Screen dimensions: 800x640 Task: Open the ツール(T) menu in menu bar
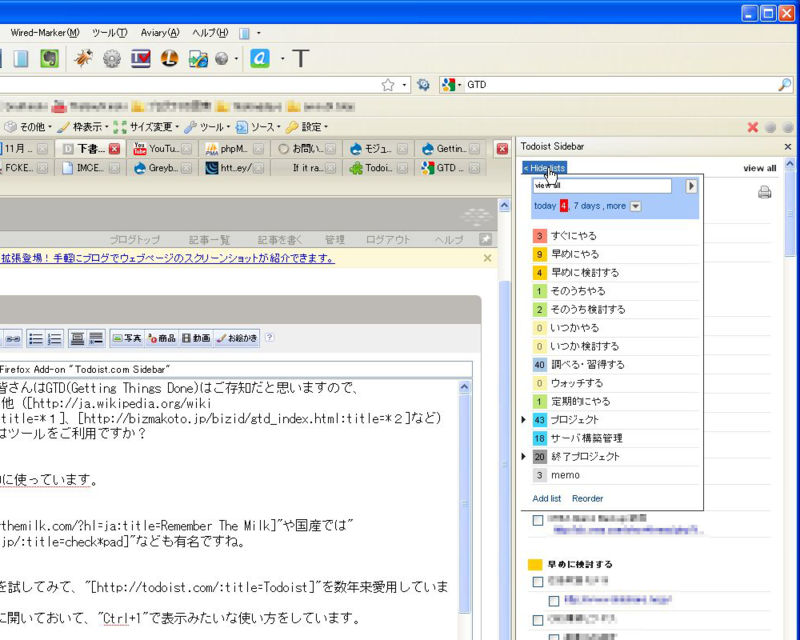(x=110, y=33)
